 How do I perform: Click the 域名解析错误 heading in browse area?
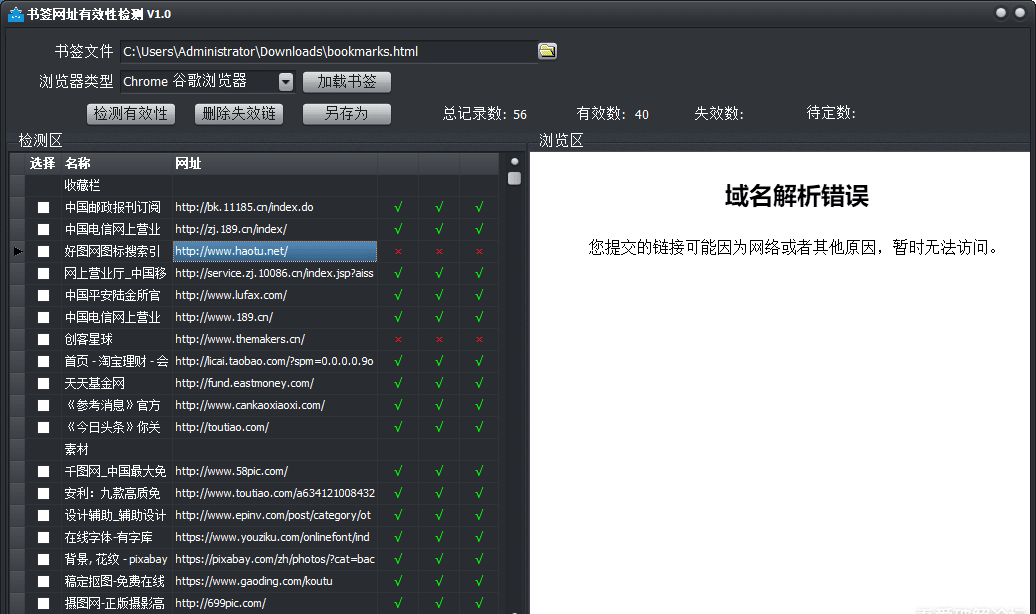point(796,196)
